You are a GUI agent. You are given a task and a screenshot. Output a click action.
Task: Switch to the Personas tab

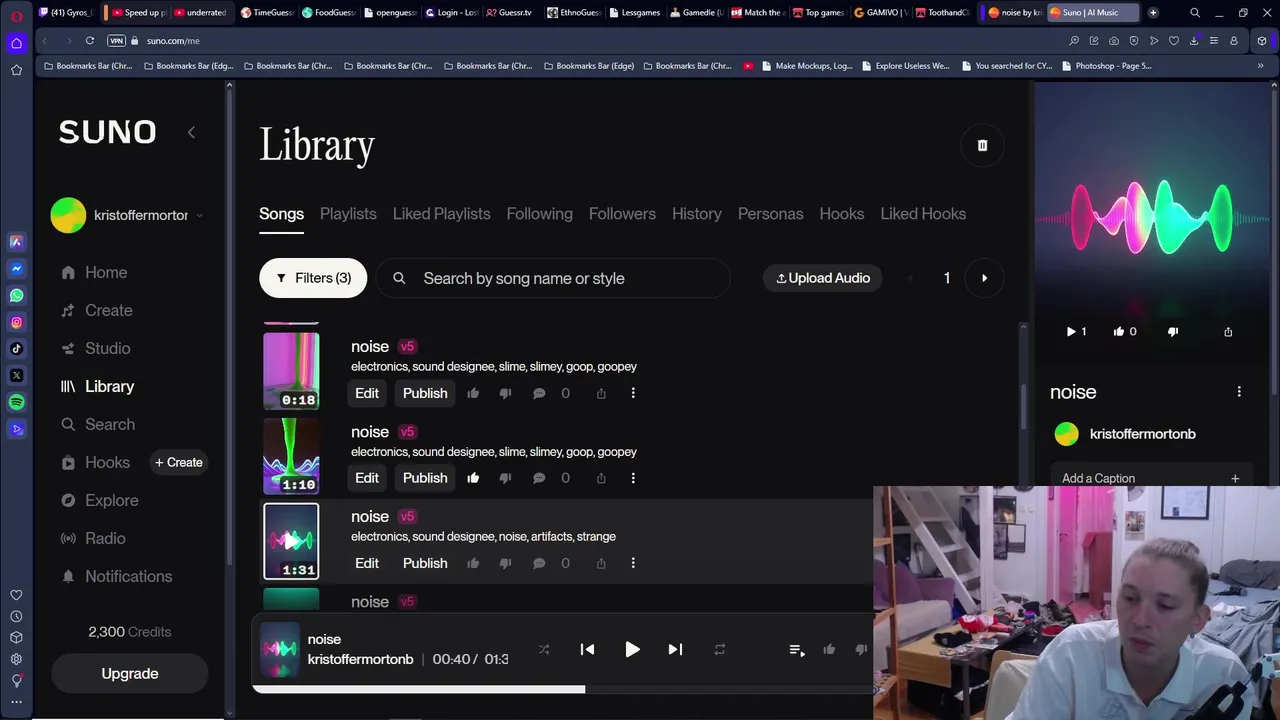[x=770, y=213]
